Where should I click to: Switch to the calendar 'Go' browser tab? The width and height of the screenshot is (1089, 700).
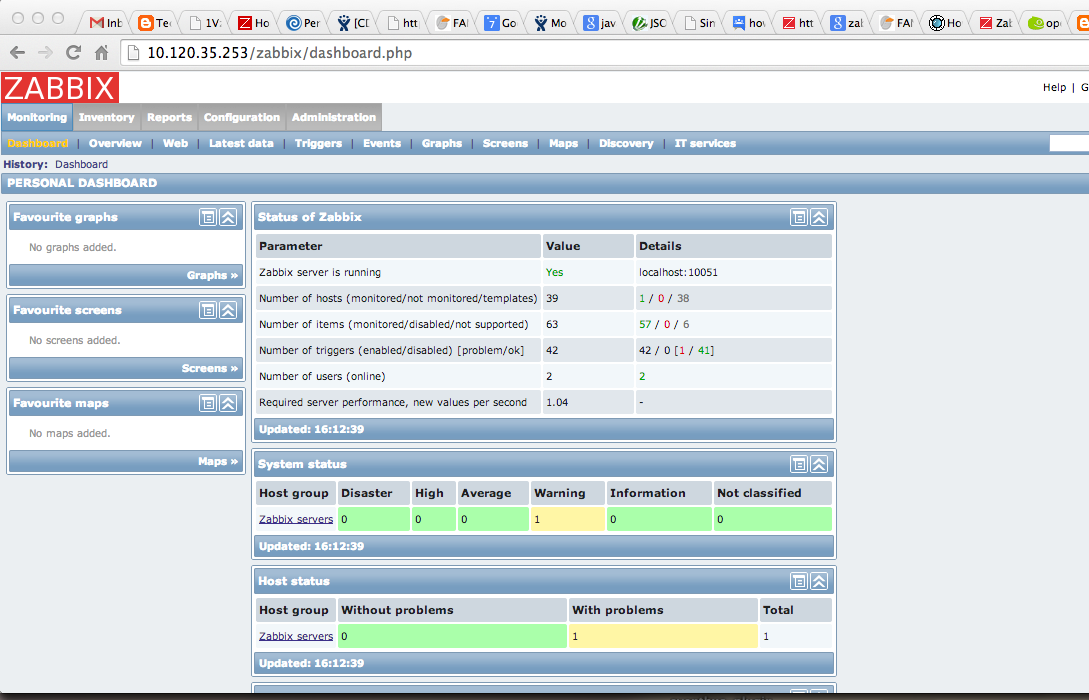501,23
